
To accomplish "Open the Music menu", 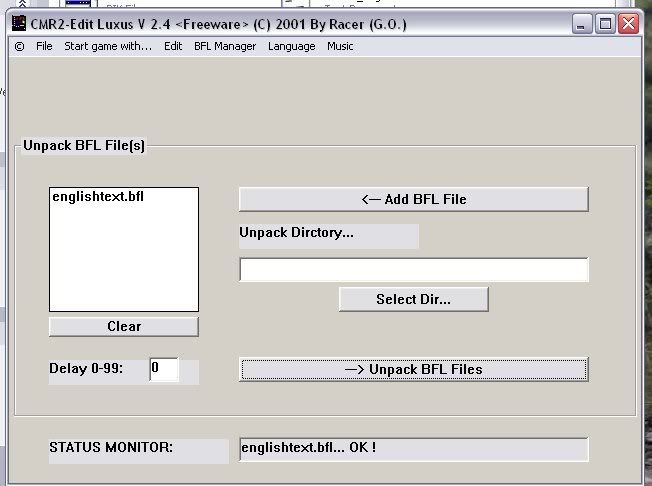I will click(x=340, y=46).
